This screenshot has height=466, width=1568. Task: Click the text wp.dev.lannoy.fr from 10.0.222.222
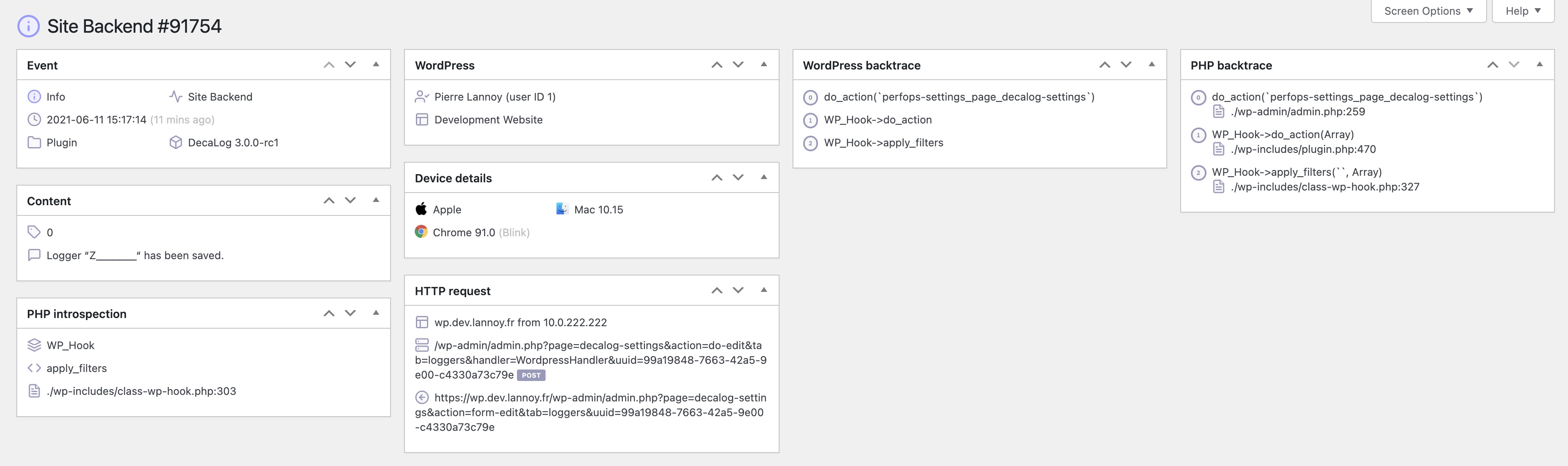[521, 323]
